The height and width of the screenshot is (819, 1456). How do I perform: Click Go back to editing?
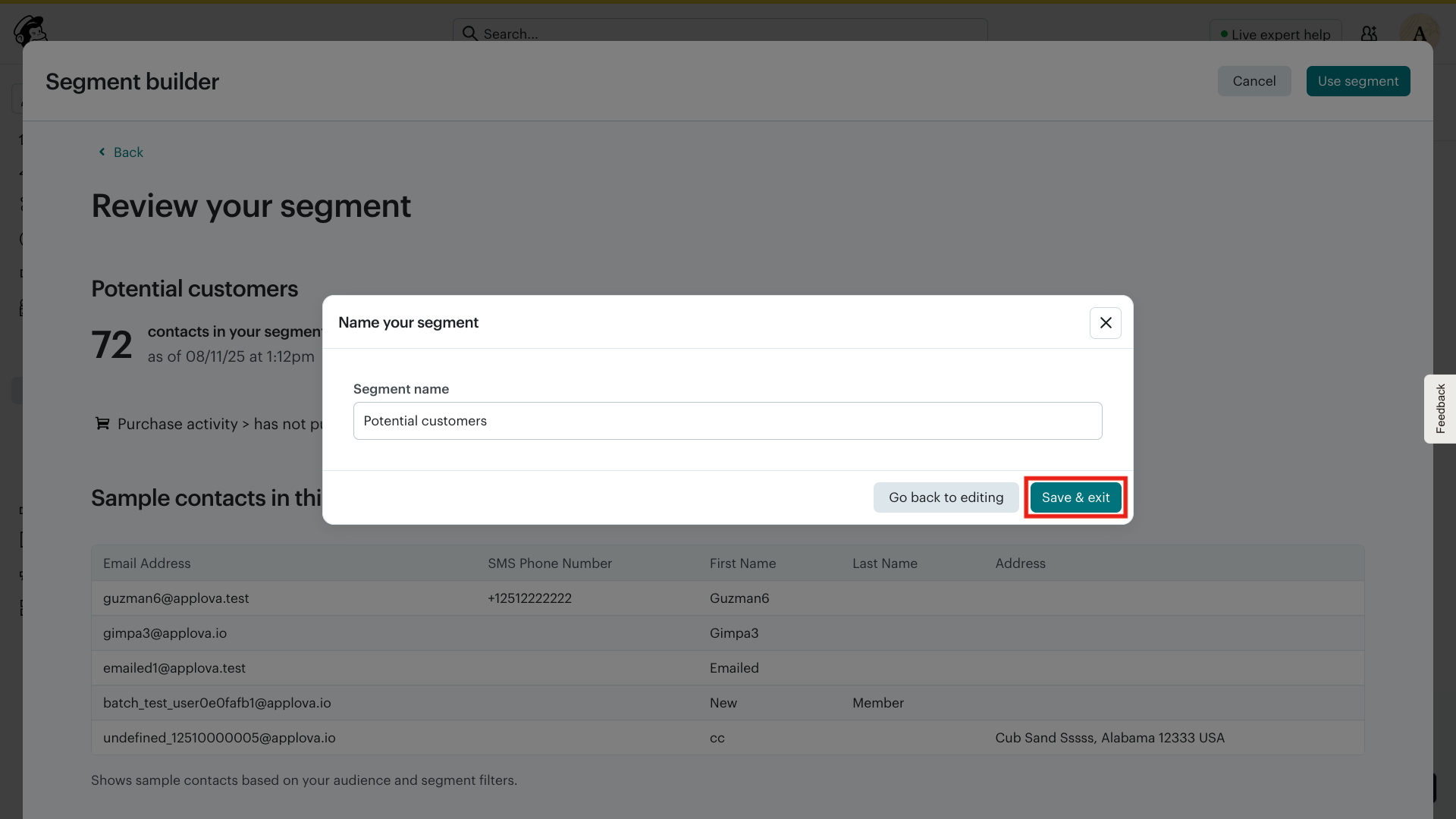(946, 497)
